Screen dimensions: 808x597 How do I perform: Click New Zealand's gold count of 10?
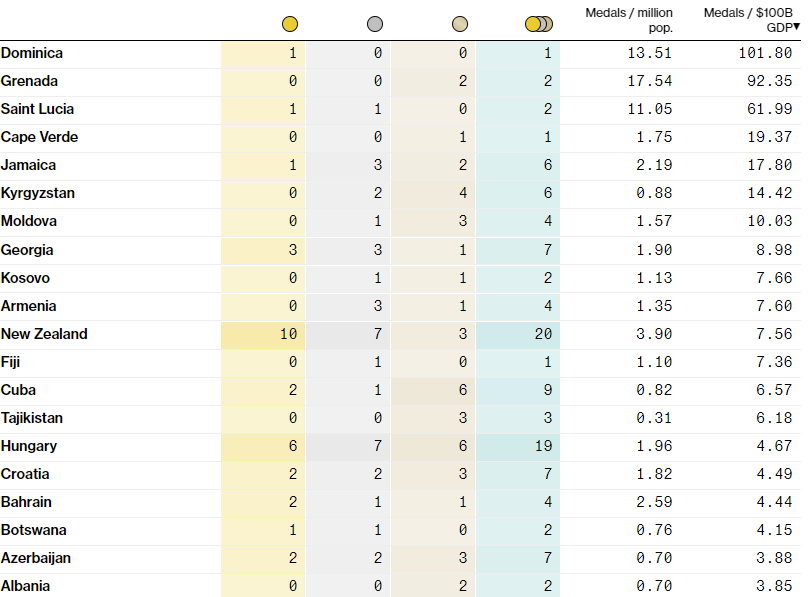coord(289,334)
